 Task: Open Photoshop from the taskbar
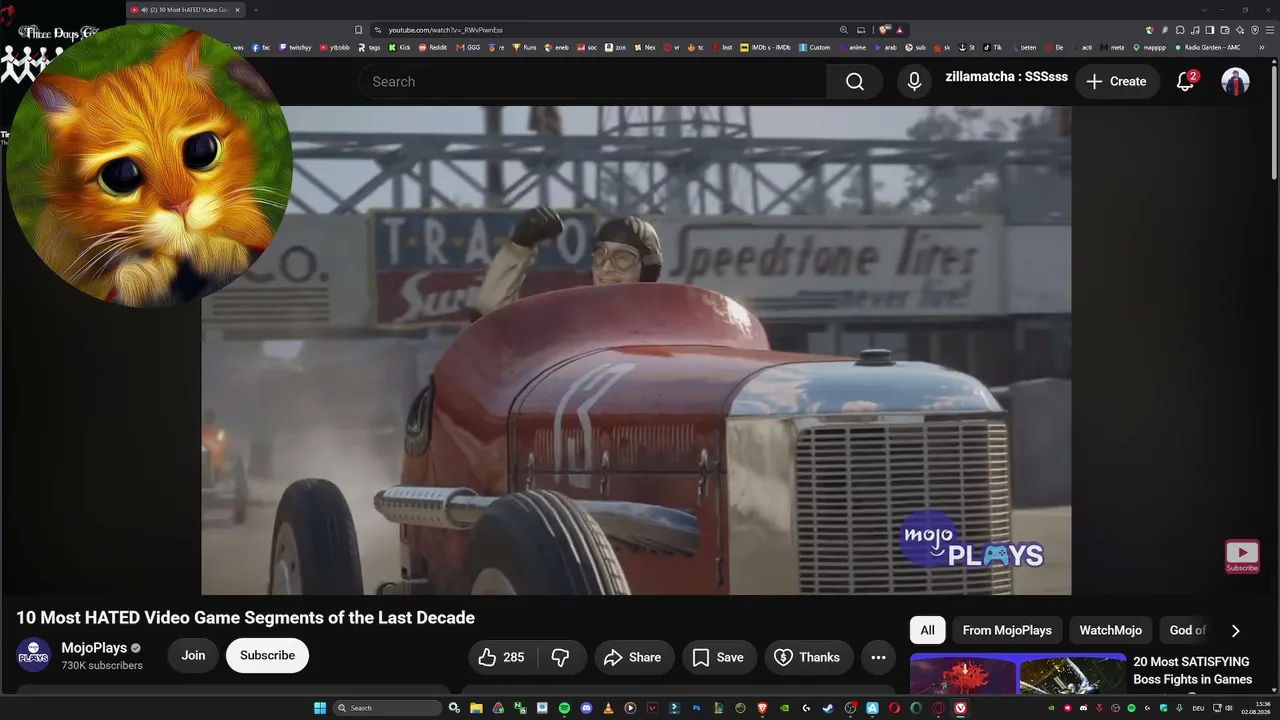[696, 708]
